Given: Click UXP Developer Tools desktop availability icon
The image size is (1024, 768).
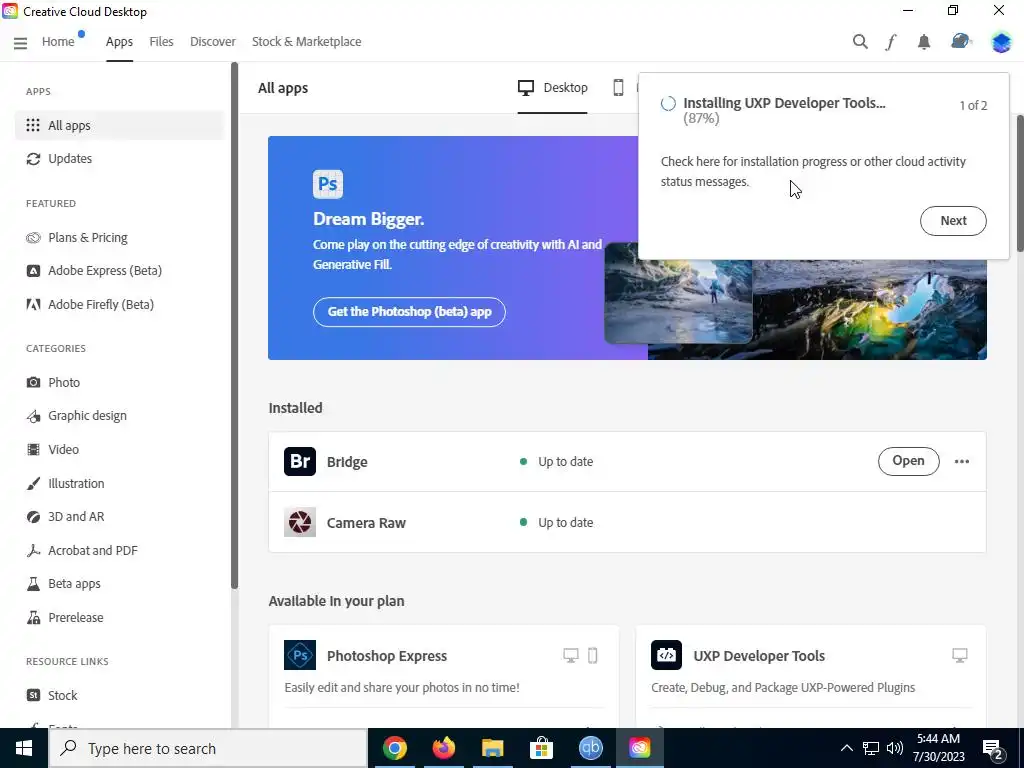Looking at the screenshot, I should click(959, 656).
